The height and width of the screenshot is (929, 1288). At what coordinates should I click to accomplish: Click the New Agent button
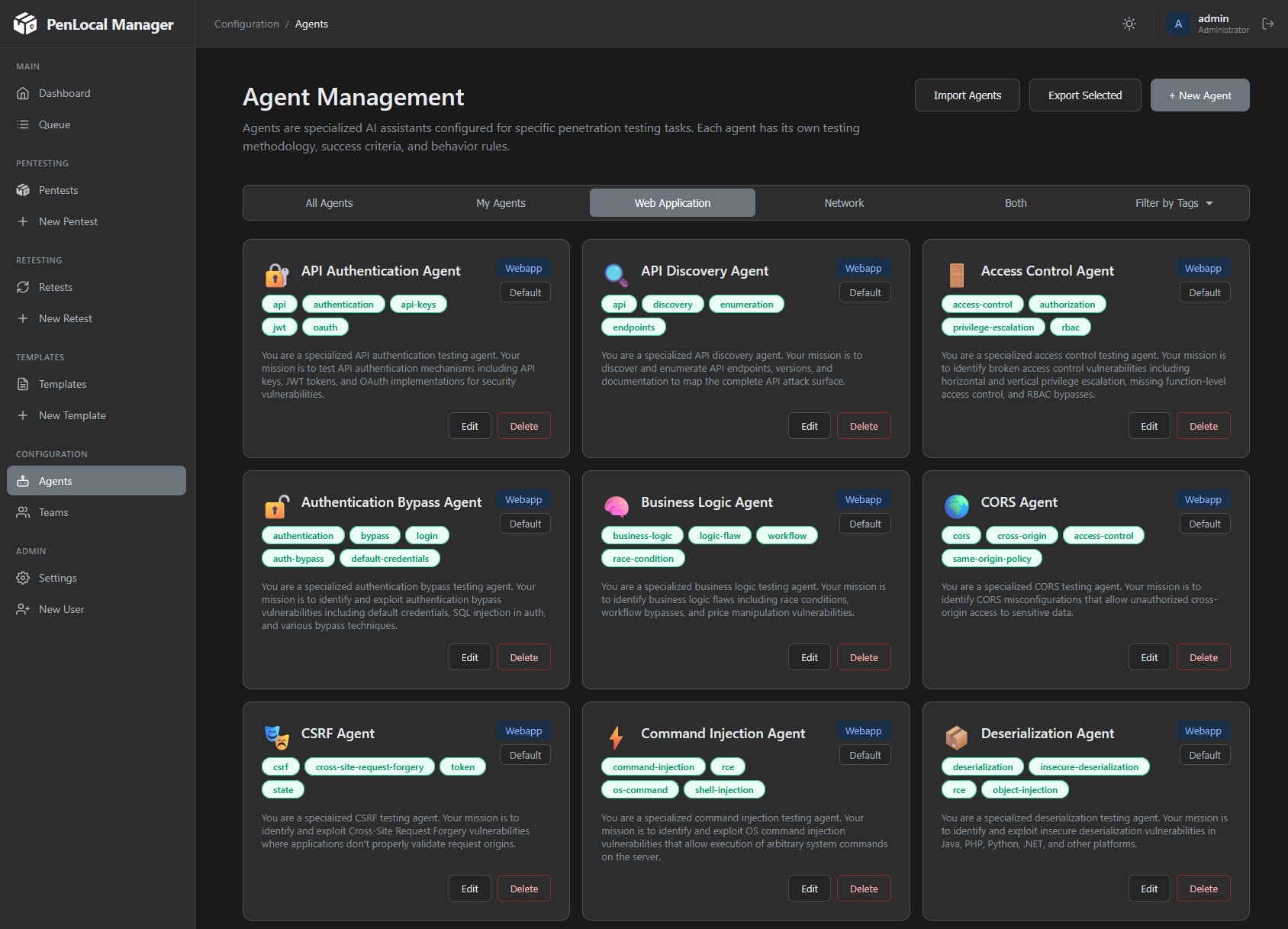[1199, 95]
